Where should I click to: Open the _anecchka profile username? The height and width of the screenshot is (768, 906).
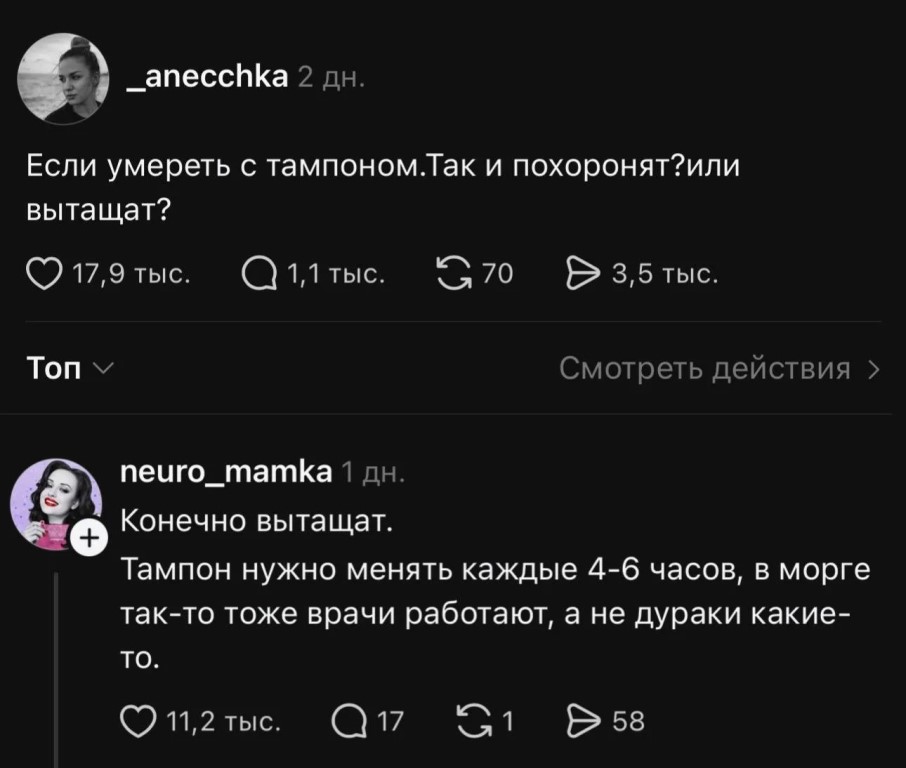coord(209,76)
